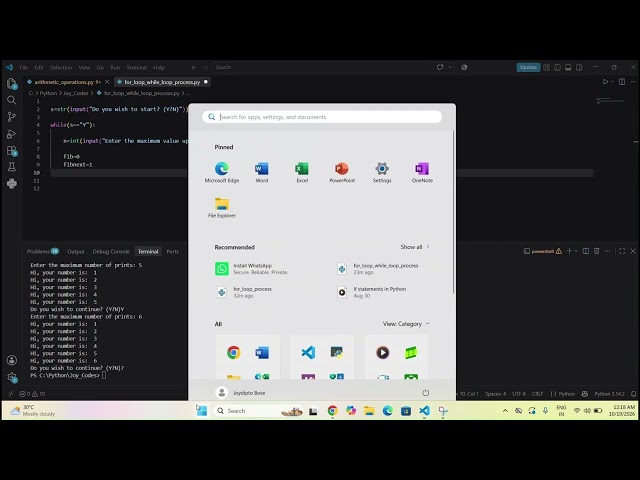The height and width of the screenshot is (480, 640).
Task: Switch to the Problems panel tab
Action: [x=42, y=251]
